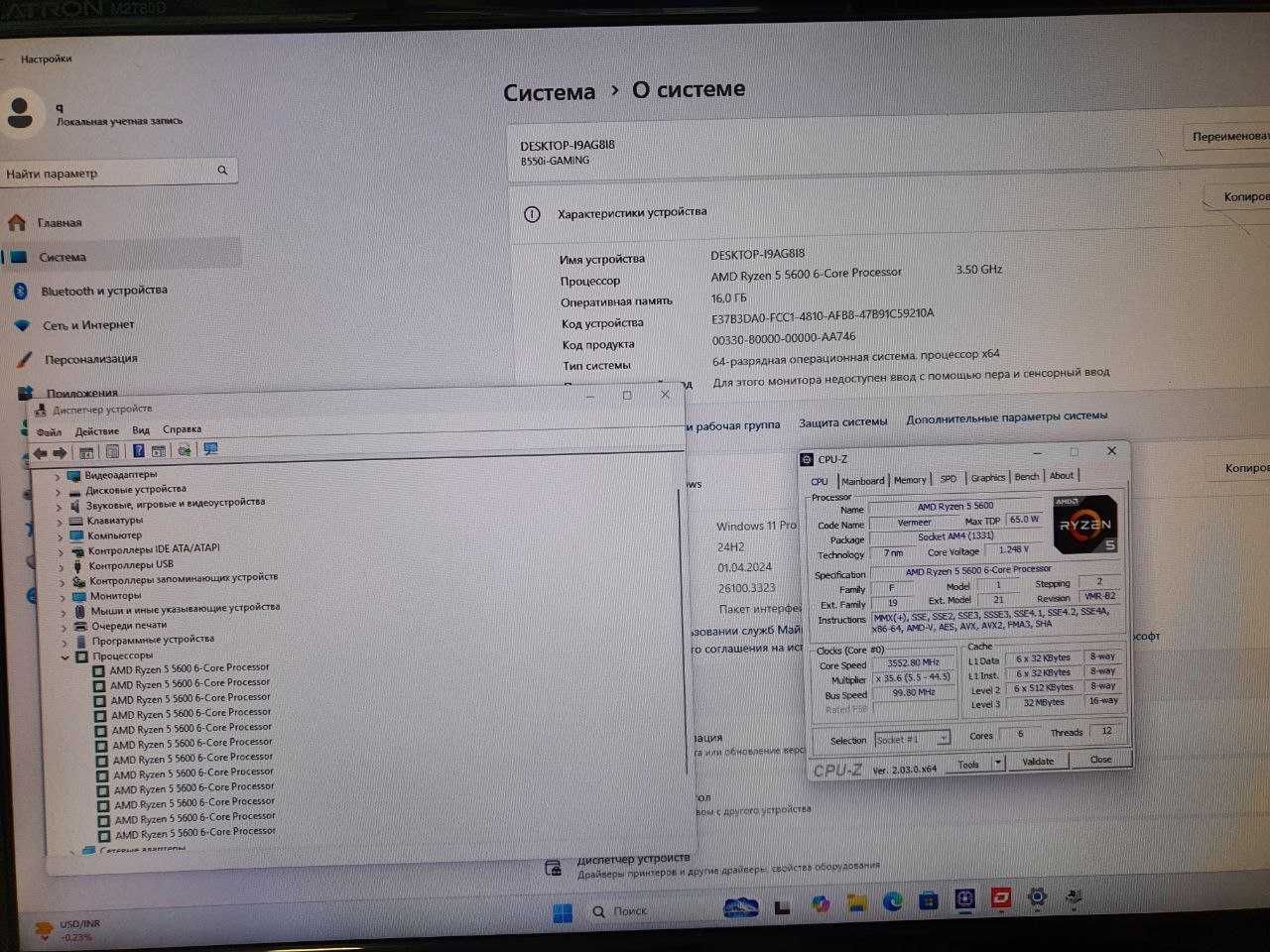Open Дополнительные параметры системы link
1270x952 pixels.
1006,417
